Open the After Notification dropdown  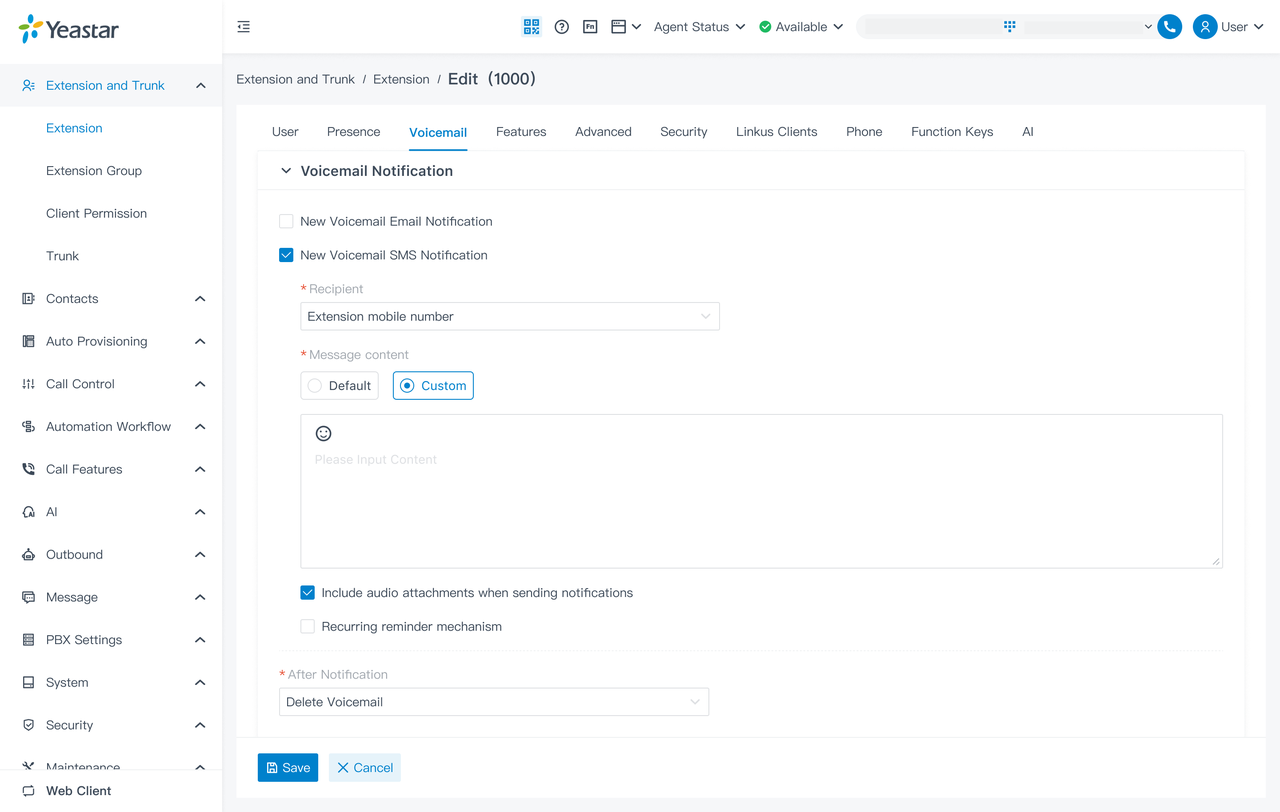[x=494, y=702]
